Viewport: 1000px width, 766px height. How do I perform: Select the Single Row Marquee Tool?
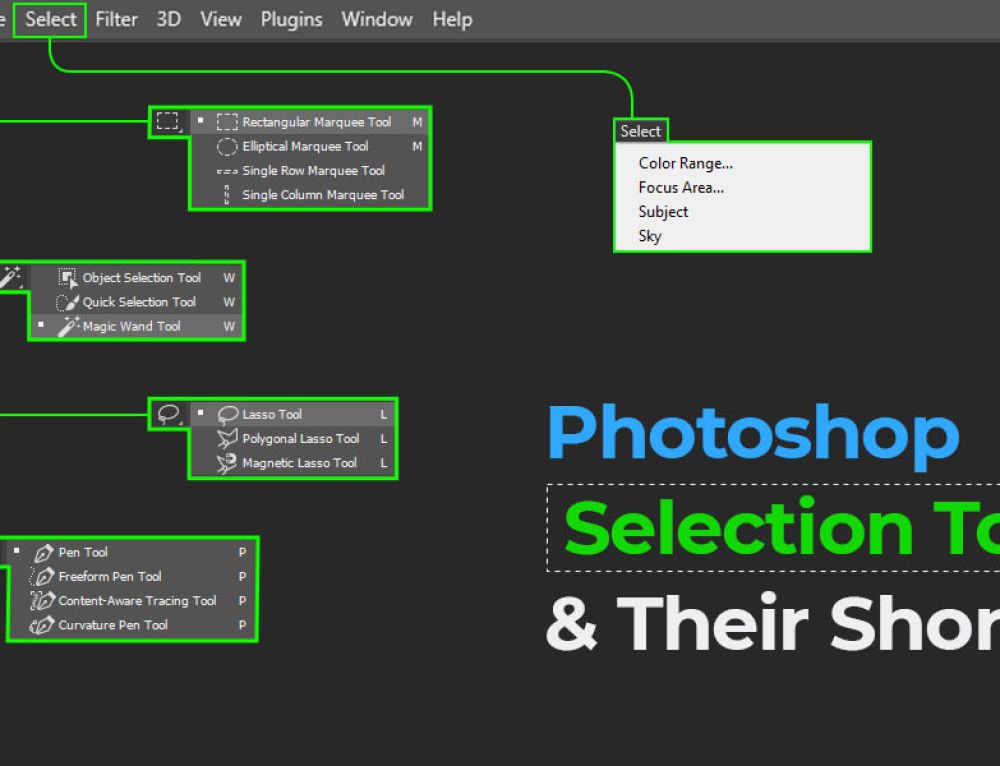pos(313,170)
